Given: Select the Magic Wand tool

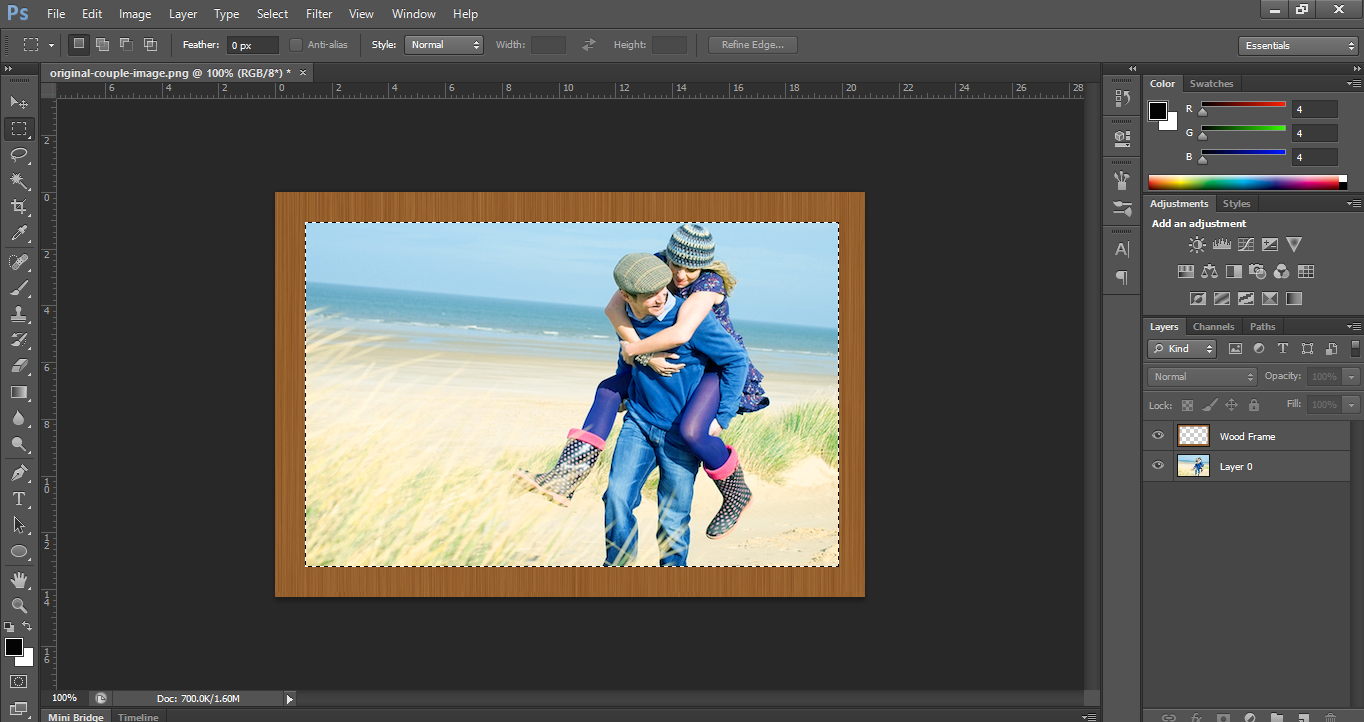Looking at the screenshot, I should [x=19, y=181].
